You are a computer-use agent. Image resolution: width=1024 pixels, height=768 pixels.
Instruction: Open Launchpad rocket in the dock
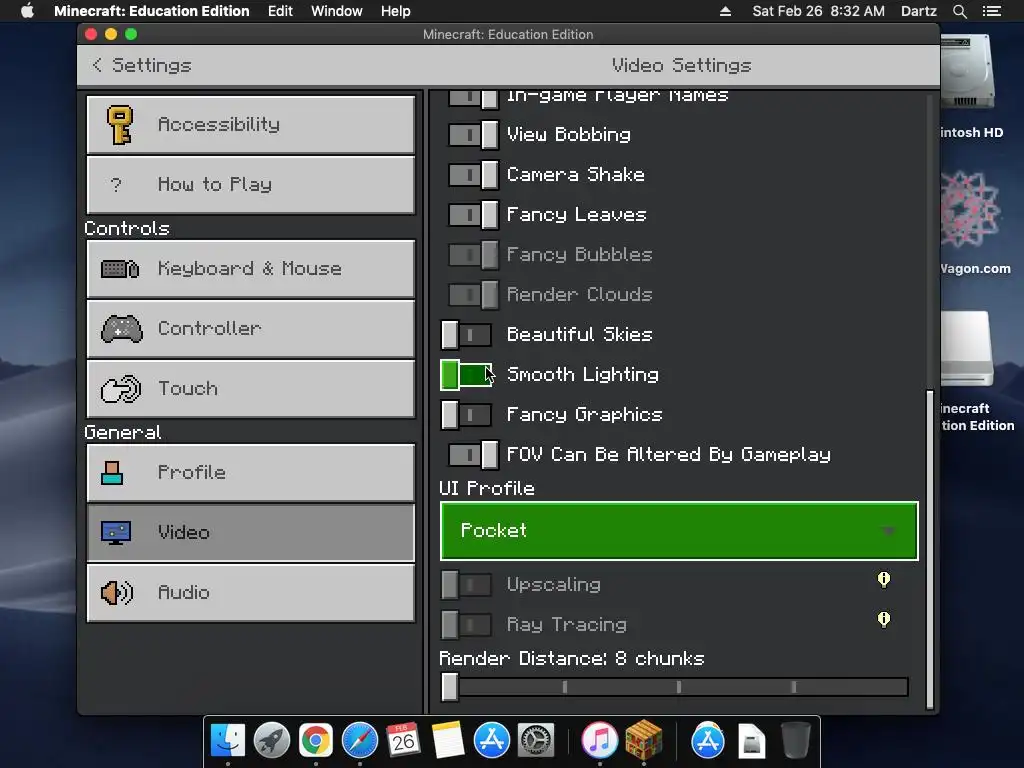coord(272,740)
